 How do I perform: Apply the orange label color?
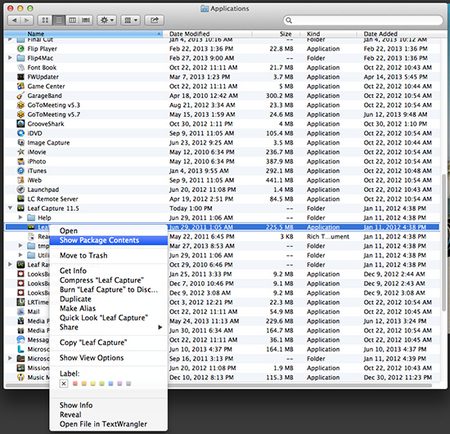point(84,384)
